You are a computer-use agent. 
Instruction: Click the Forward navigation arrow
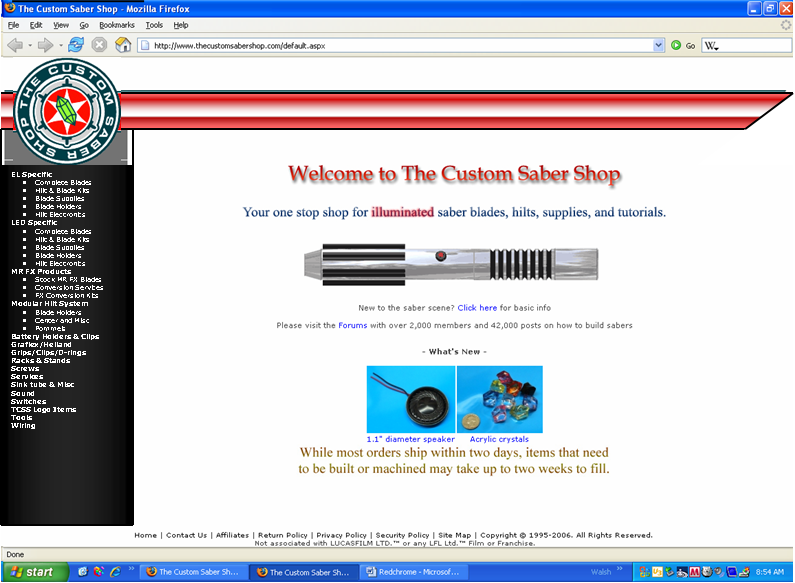pyautogui.click(x=45, y=45)
